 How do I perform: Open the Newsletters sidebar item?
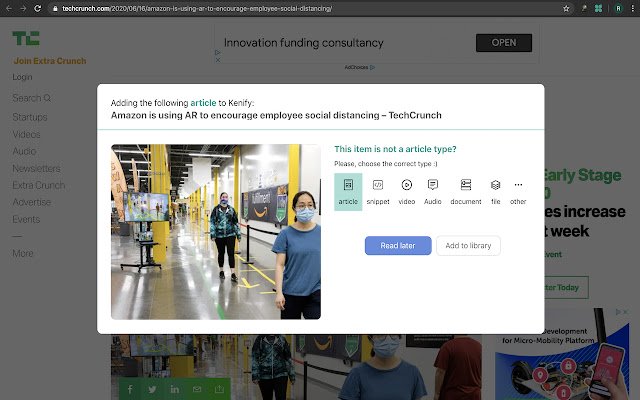36,169
